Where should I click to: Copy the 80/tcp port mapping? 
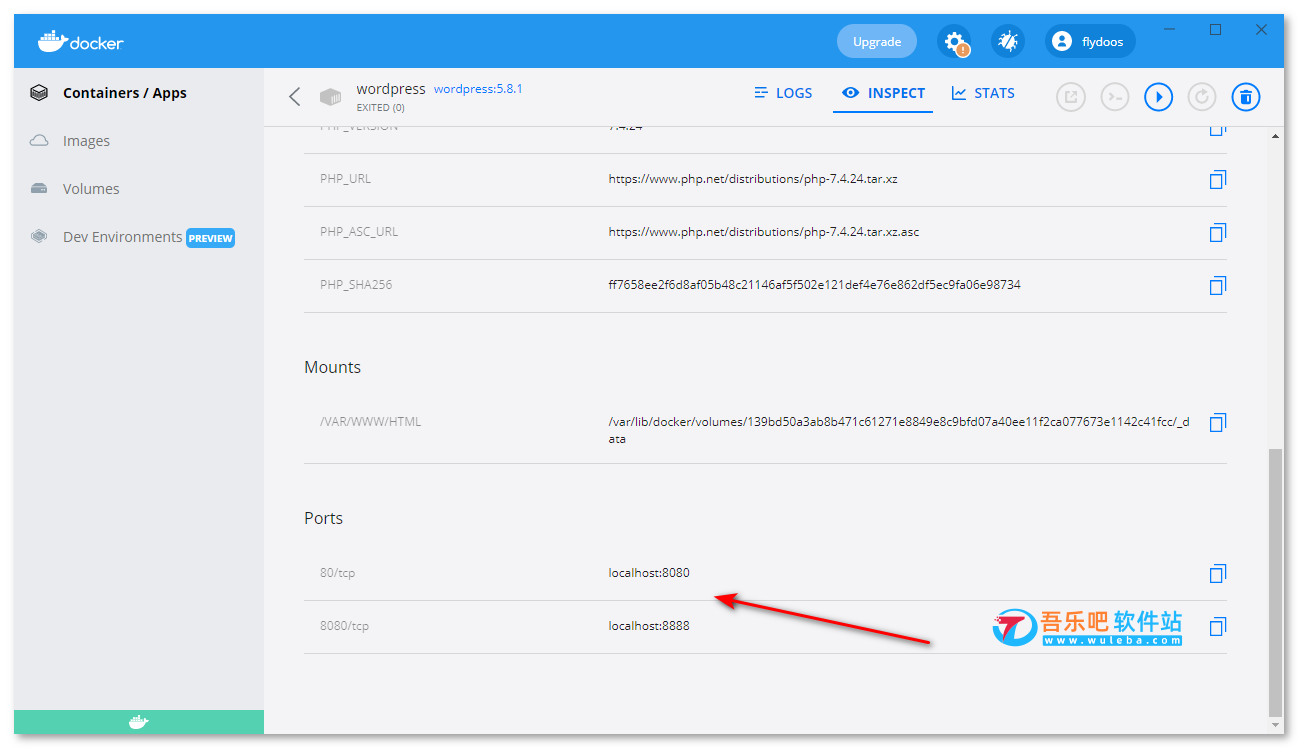coord(1217,574)
